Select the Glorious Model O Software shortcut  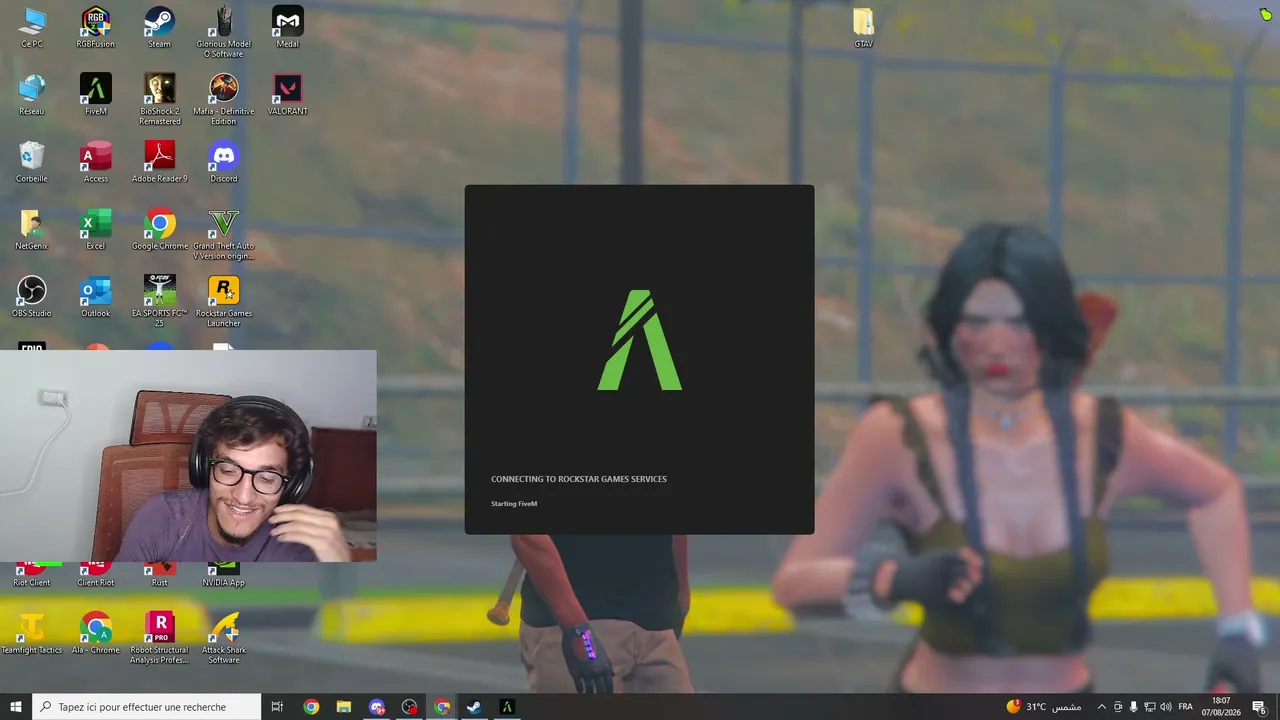224,32
